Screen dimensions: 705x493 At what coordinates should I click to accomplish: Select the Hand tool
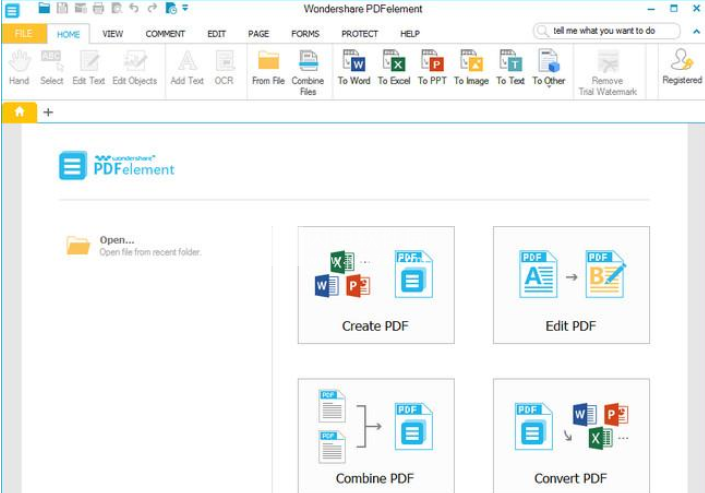19,68
